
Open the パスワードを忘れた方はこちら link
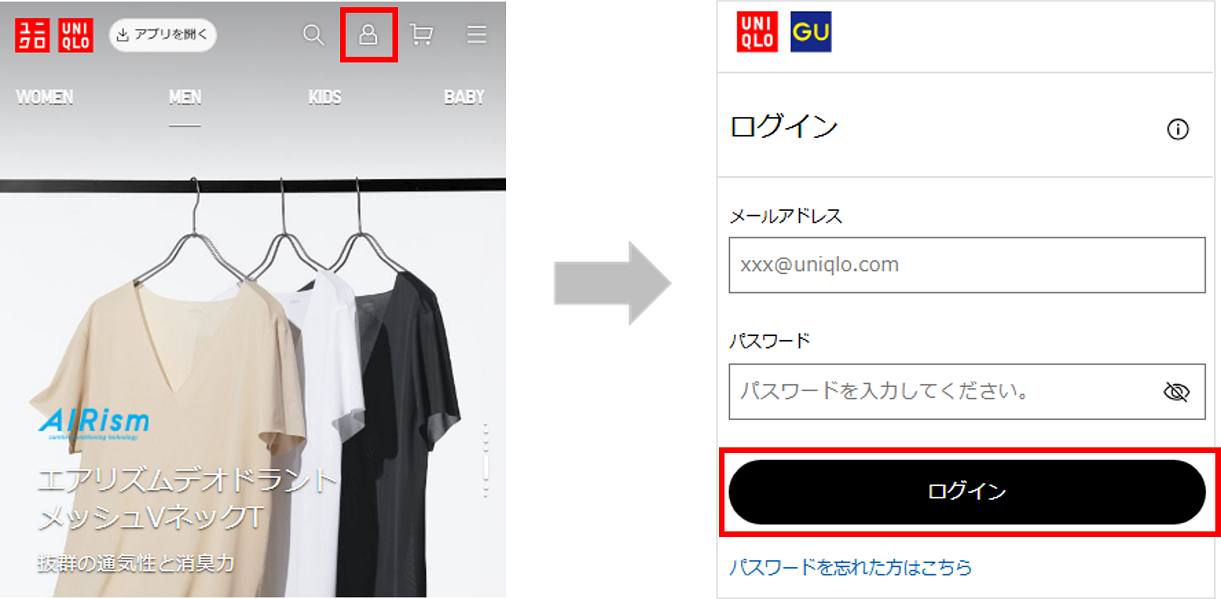click(x=850, y=567)
